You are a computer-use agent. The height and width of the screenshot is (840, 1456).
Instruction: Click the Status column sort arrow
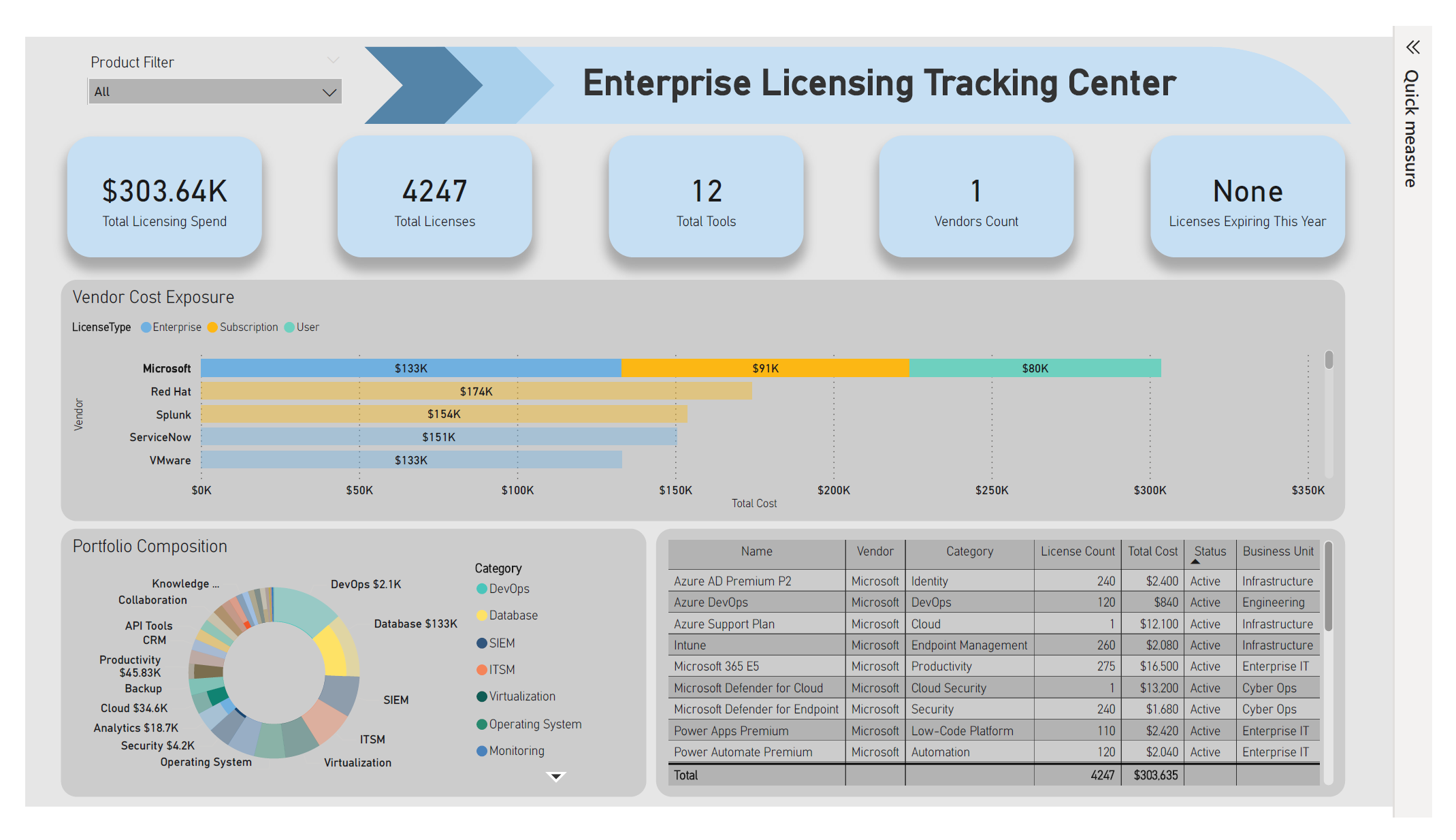[1195, 562]
